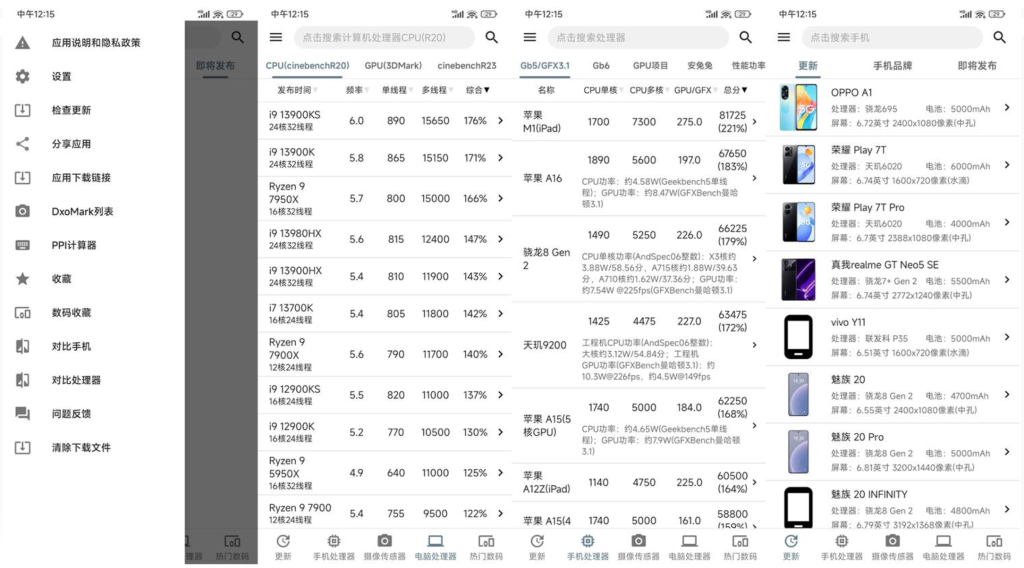Open 对比手机 phone compare icon
This screenshot has height=568, width=1024.
click(23, 346)
